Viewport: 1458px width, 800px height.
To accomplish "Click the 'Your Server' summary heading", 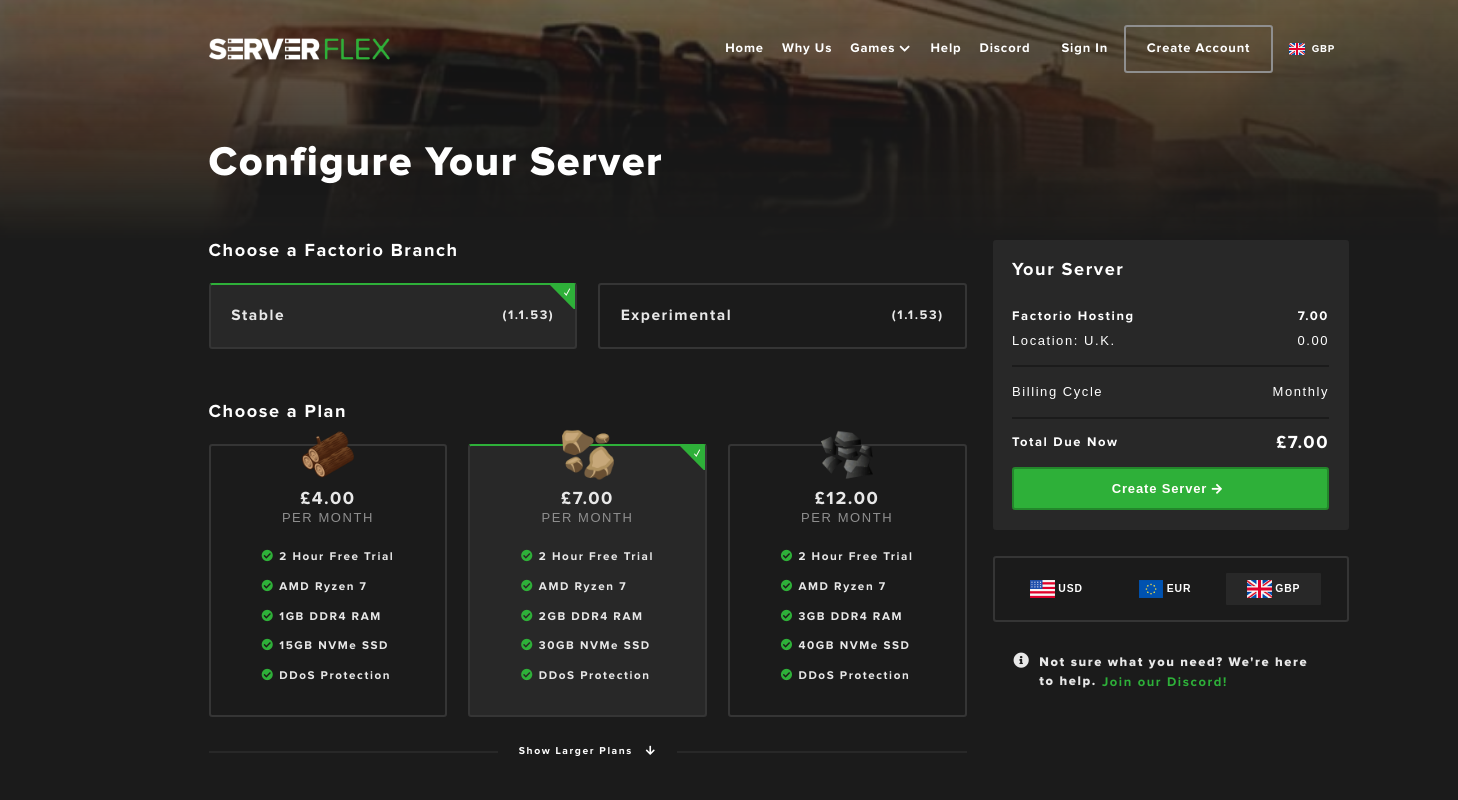I will coord(1068,270).
